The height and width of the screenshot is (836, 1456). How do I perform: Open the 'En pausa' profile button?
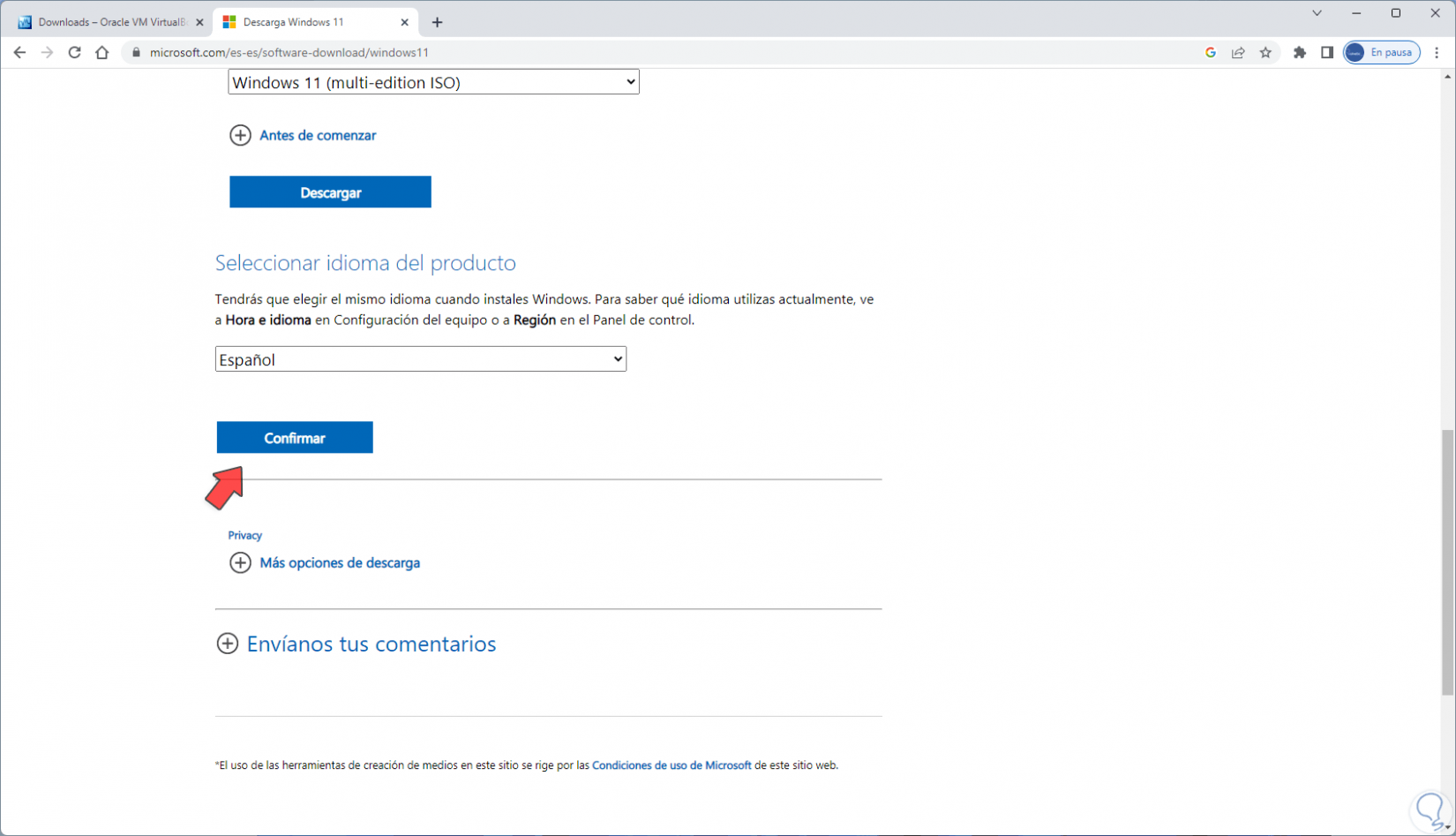1382,52
